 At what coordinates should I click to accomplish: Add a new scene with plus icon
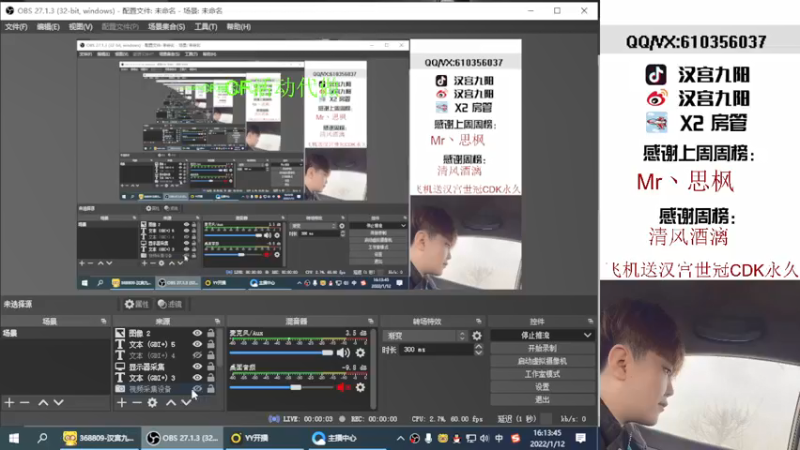tap(9, 403)
